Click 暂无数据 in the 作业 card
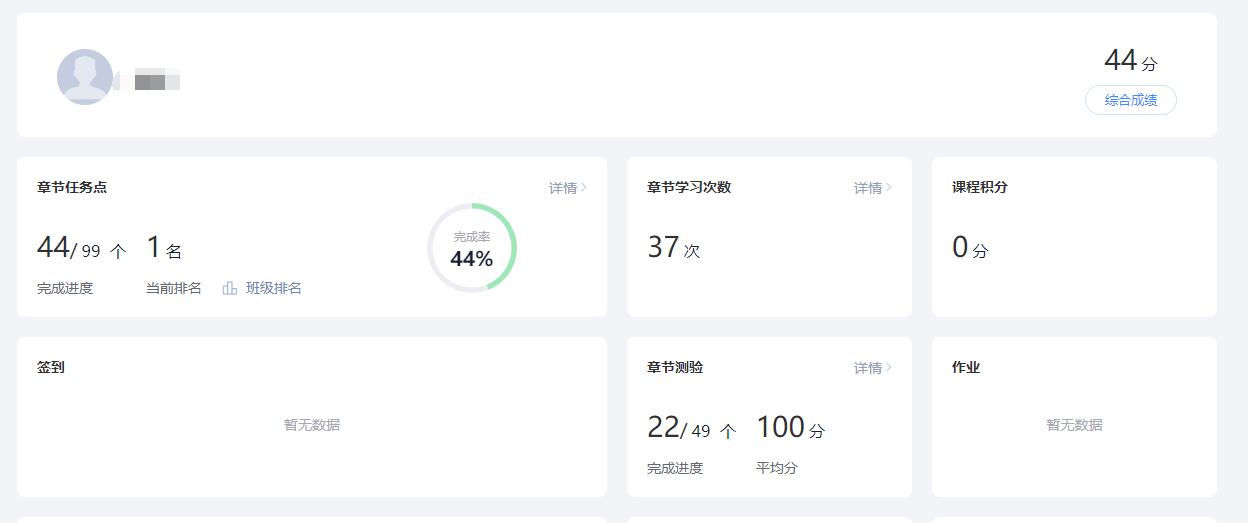 1074,425
